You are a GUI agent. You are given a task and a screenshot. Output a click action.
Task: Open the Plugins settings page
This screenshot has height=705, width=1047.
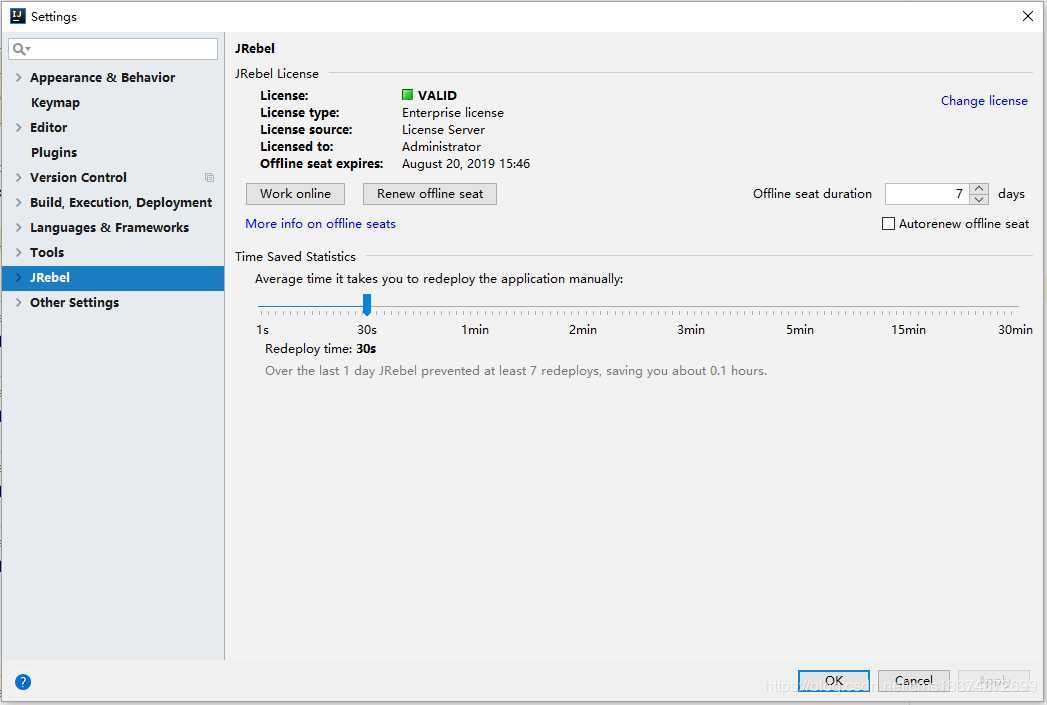54,153
